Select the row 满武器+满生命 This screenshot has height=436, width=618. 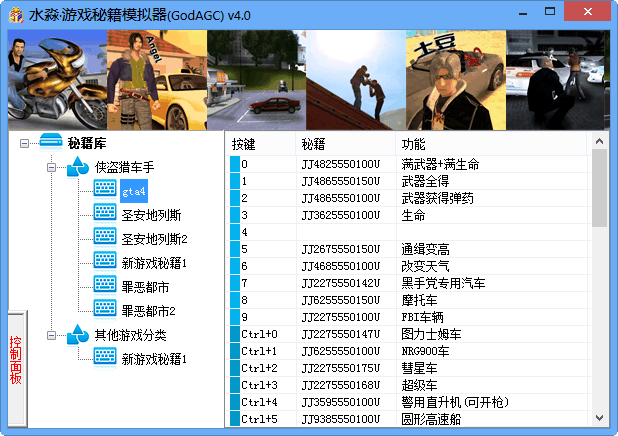(x=410, y=164)
